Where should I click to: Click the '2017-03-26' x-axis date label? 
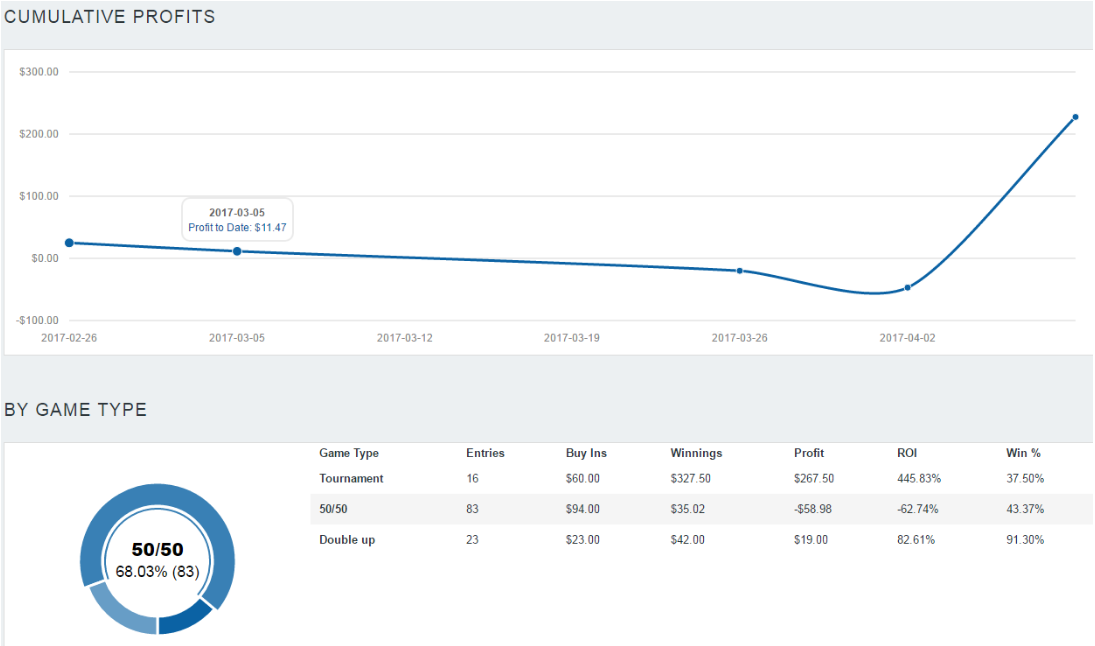(x=740, y=338)
